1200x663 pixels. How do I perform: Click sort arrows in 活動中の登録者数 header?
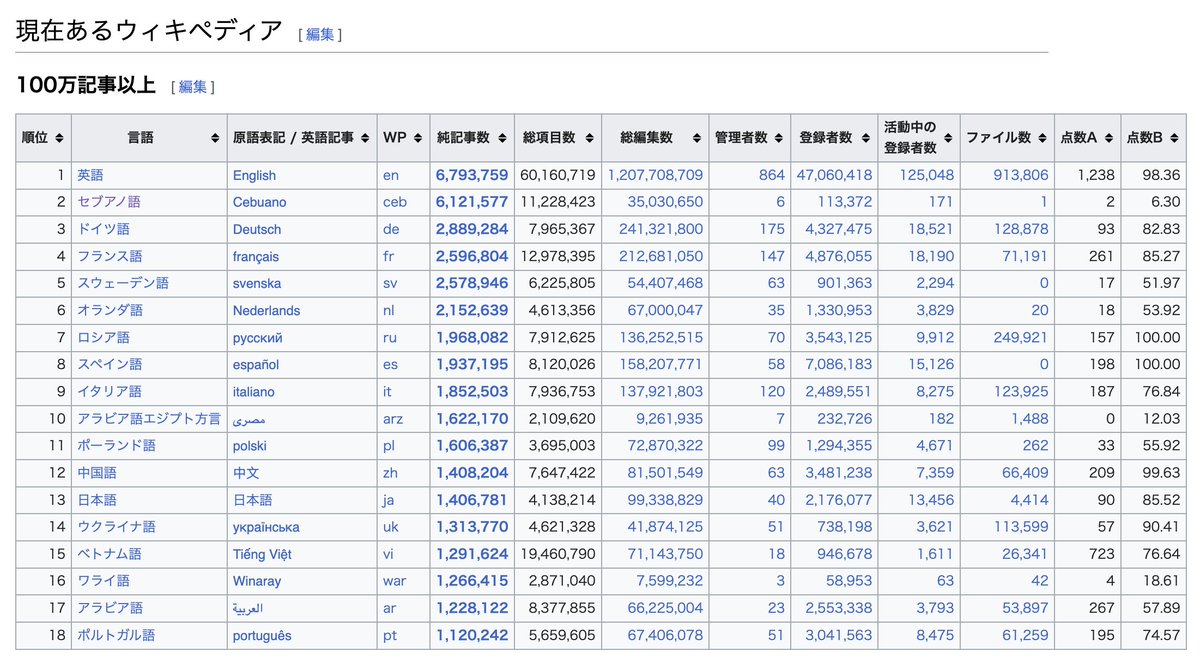[x=947, y=138]
